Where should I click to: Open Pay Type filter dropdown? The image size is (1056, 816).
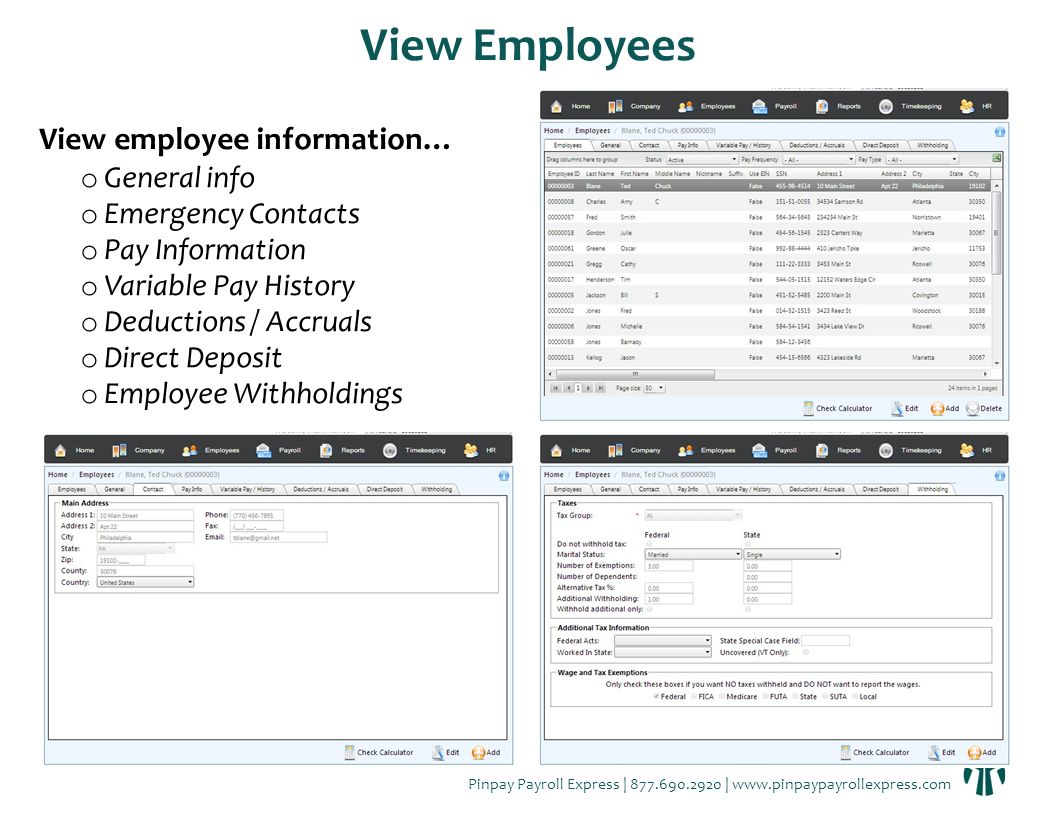tap(922, 160)
